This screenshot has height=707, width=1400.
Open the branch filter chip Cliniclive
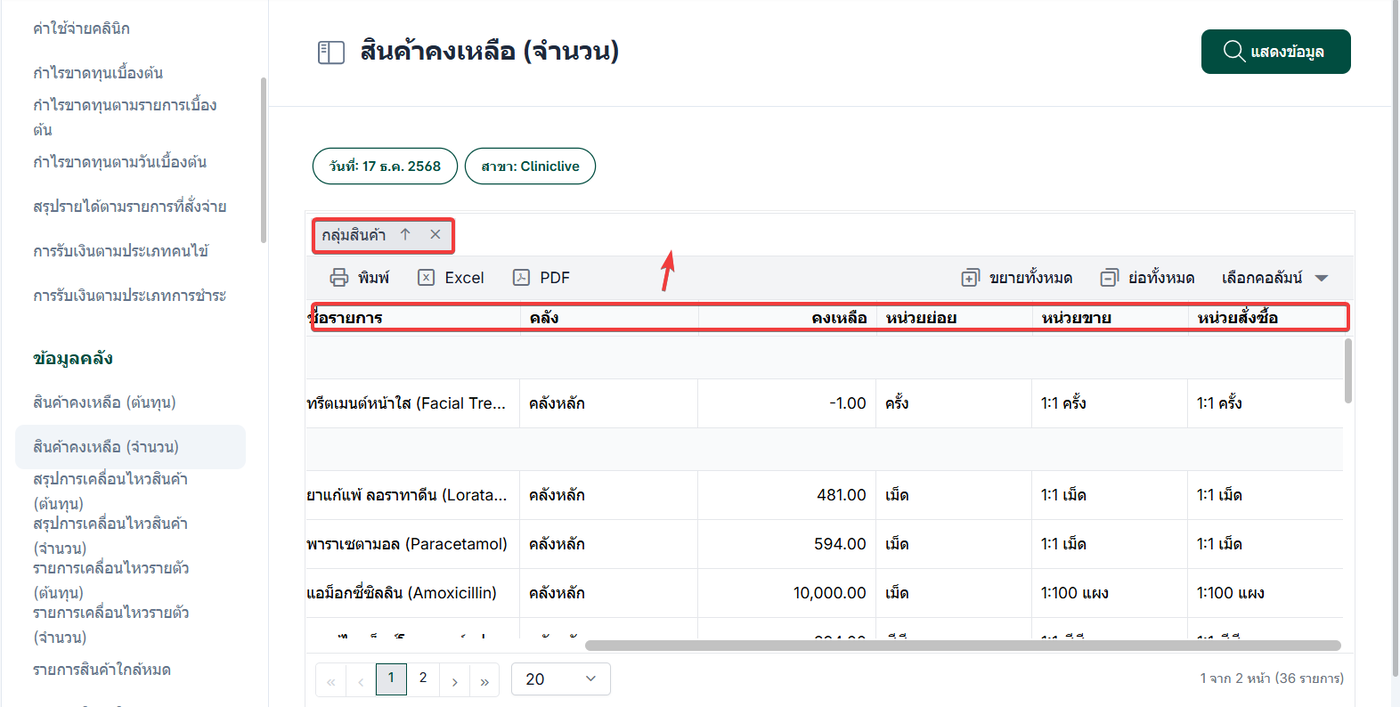point(530,166)
